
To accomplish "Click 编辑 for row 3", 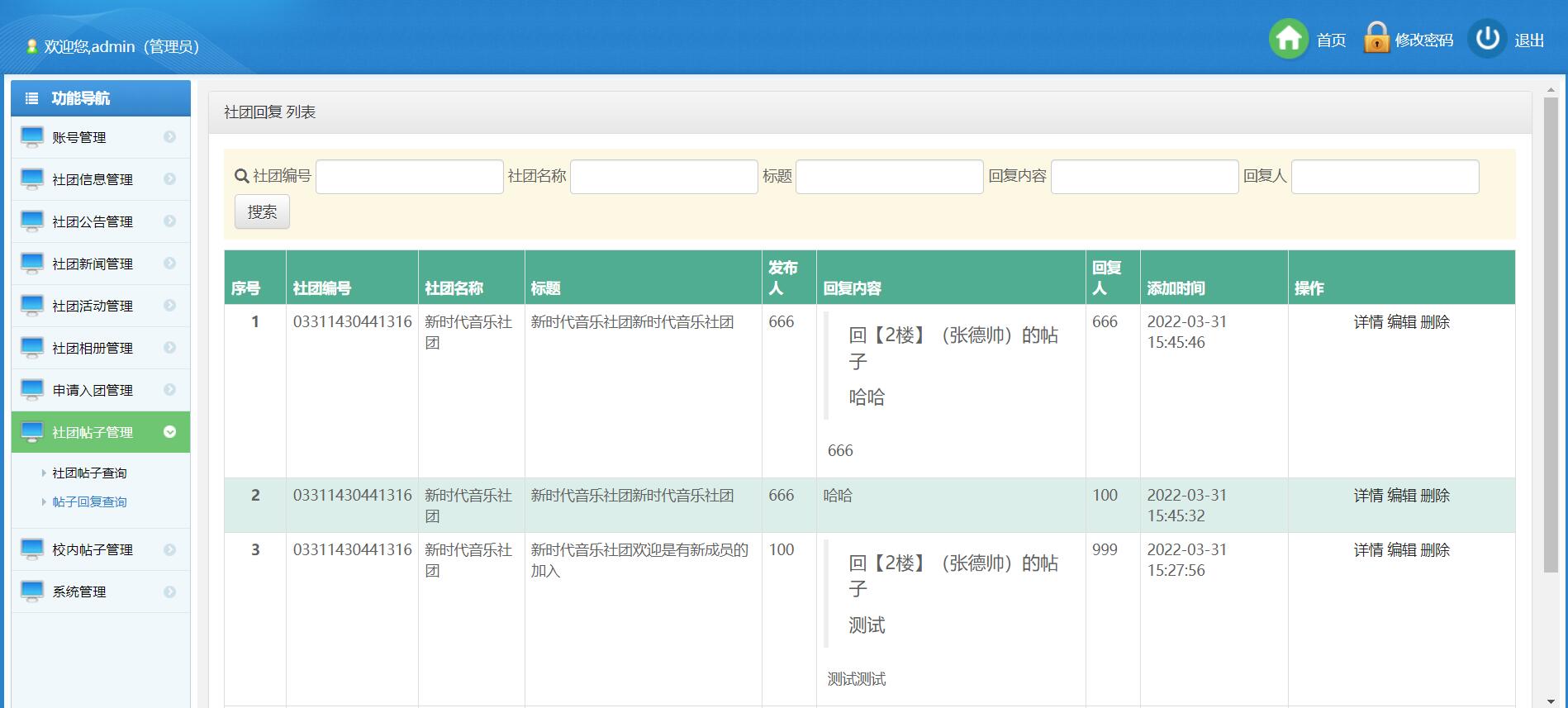I will click(x=1401, y=550).
